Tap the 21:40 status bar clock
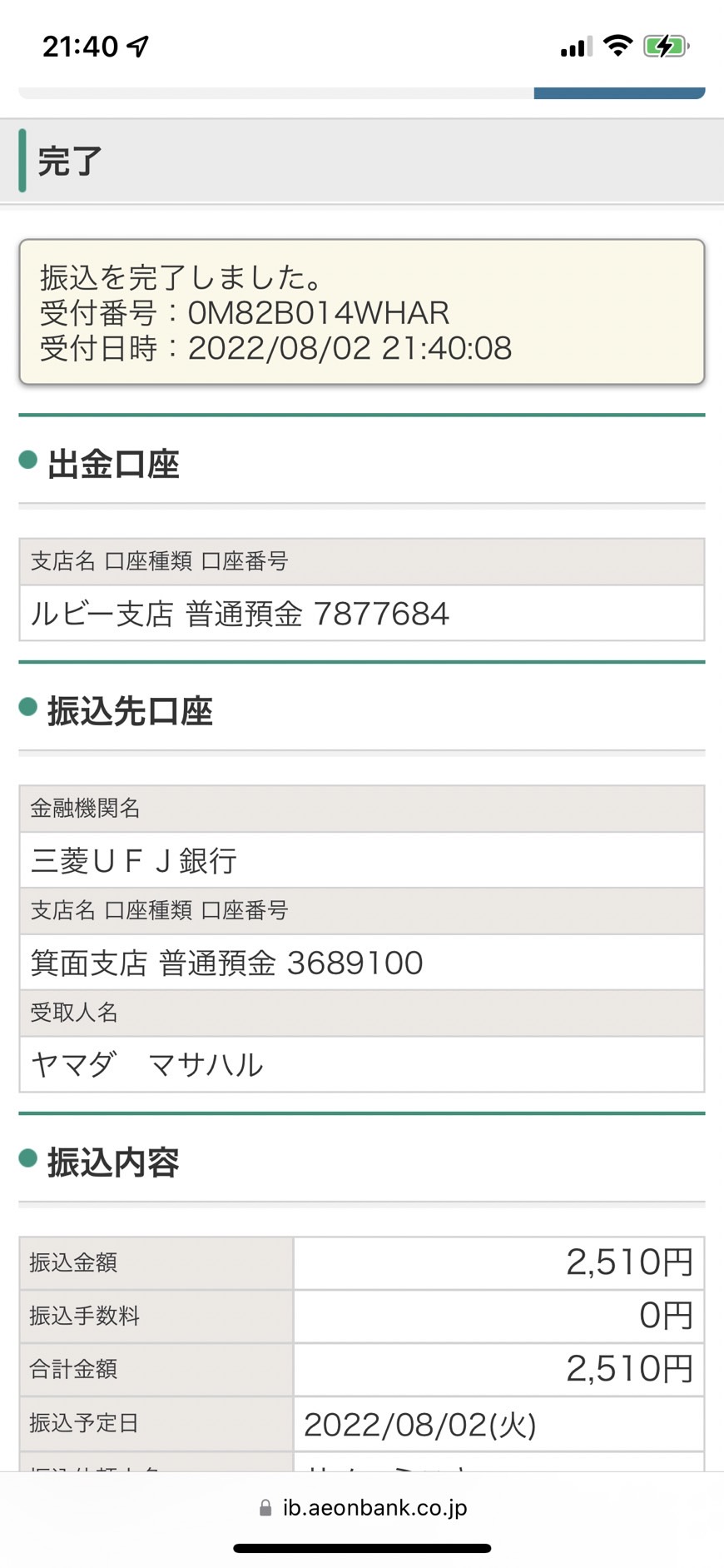Viewport: 724px width, 1568px height. point(81,47)
